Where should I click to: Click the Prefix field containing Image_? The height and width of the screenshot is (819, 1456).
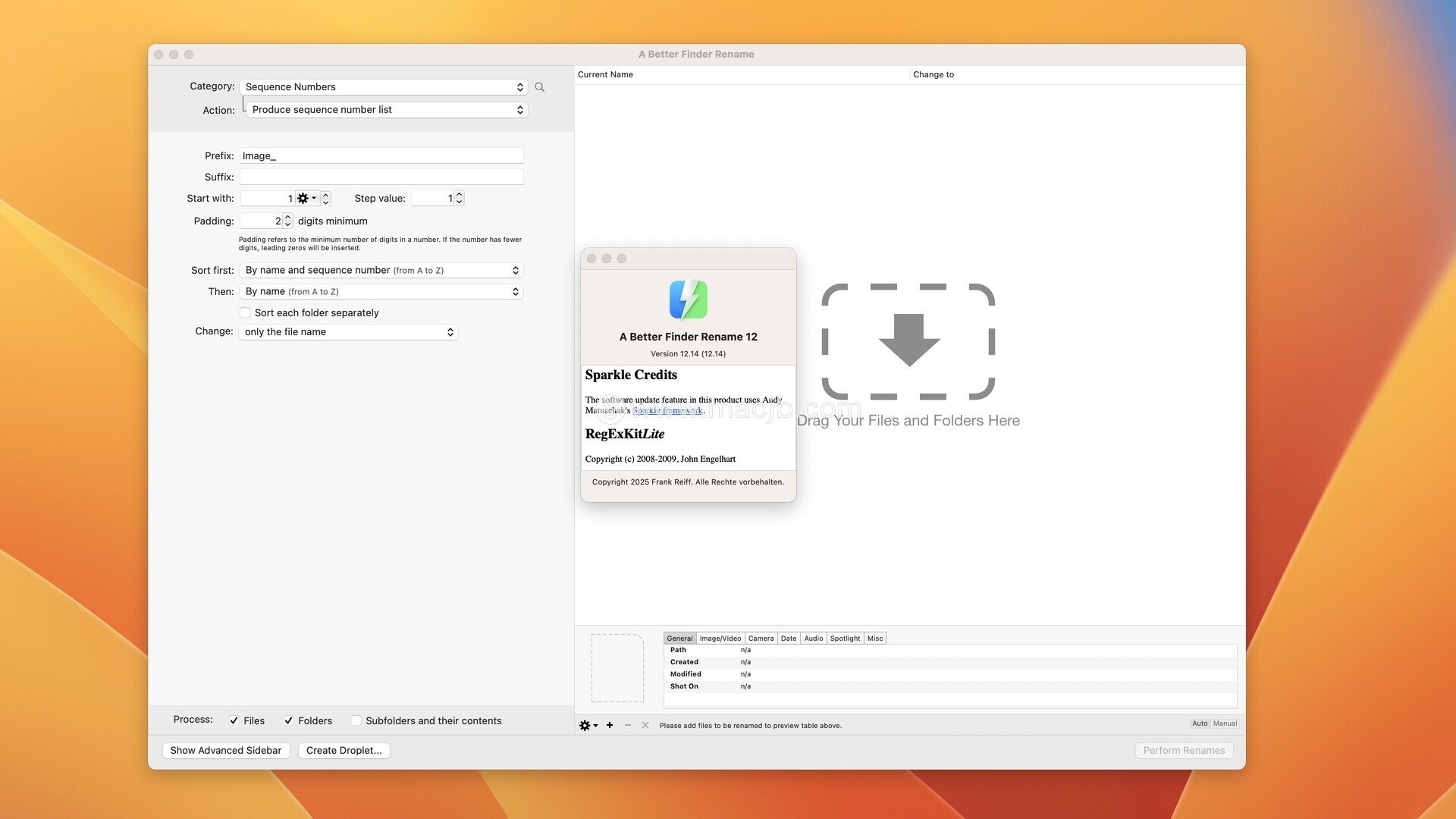coord(381,155)
